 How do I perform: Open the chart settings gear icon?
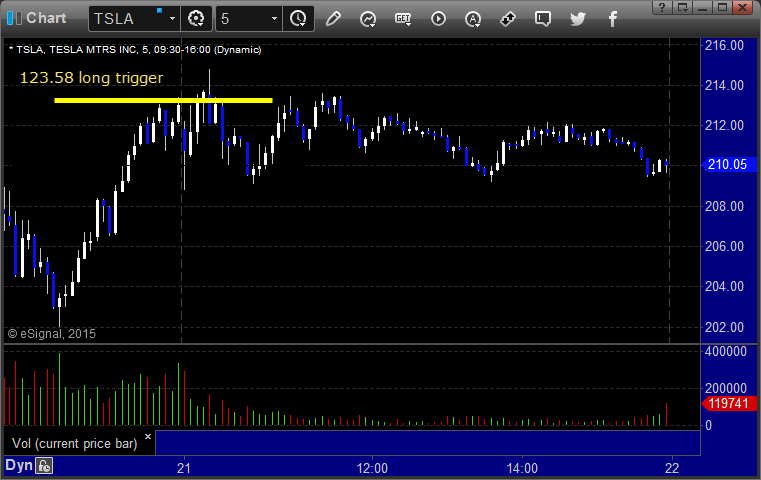pos(196,19)
